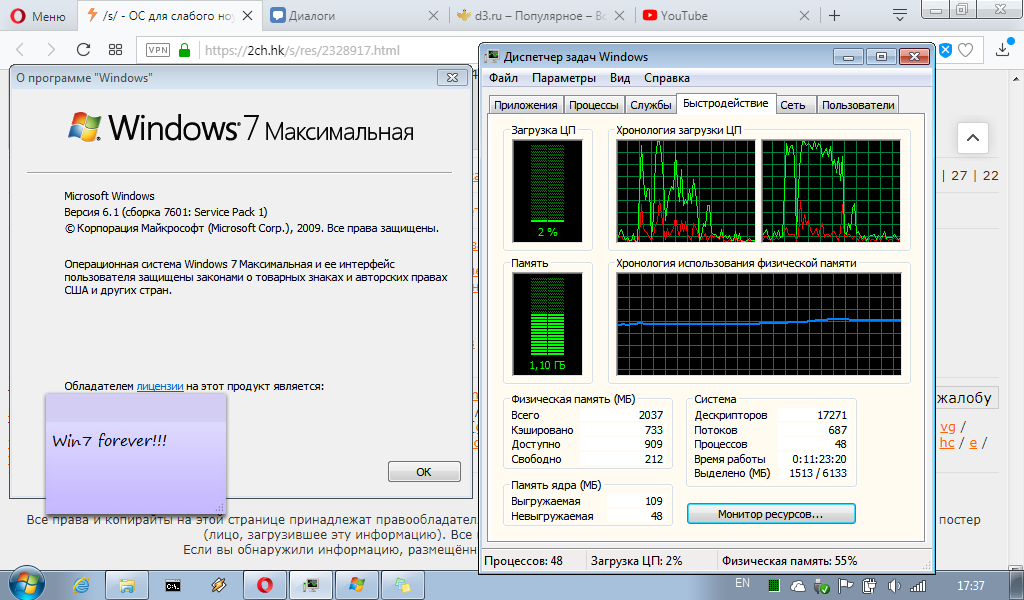The width and height of the screenshot is (1024, 600).
Task: Open Opera downloads icon
Action: 1003,50
